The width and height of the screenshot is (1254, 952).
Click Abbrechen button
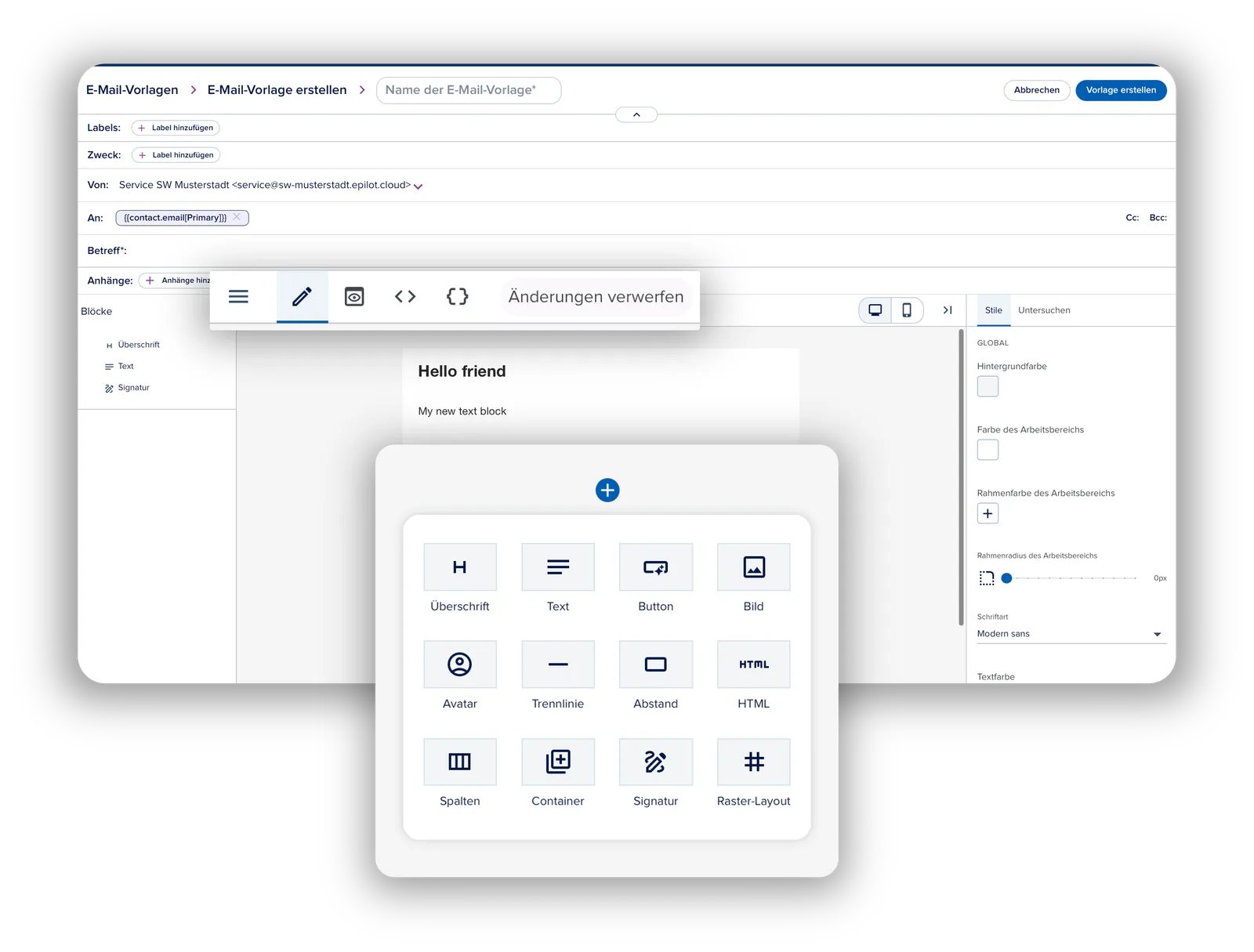point(1036,90)
